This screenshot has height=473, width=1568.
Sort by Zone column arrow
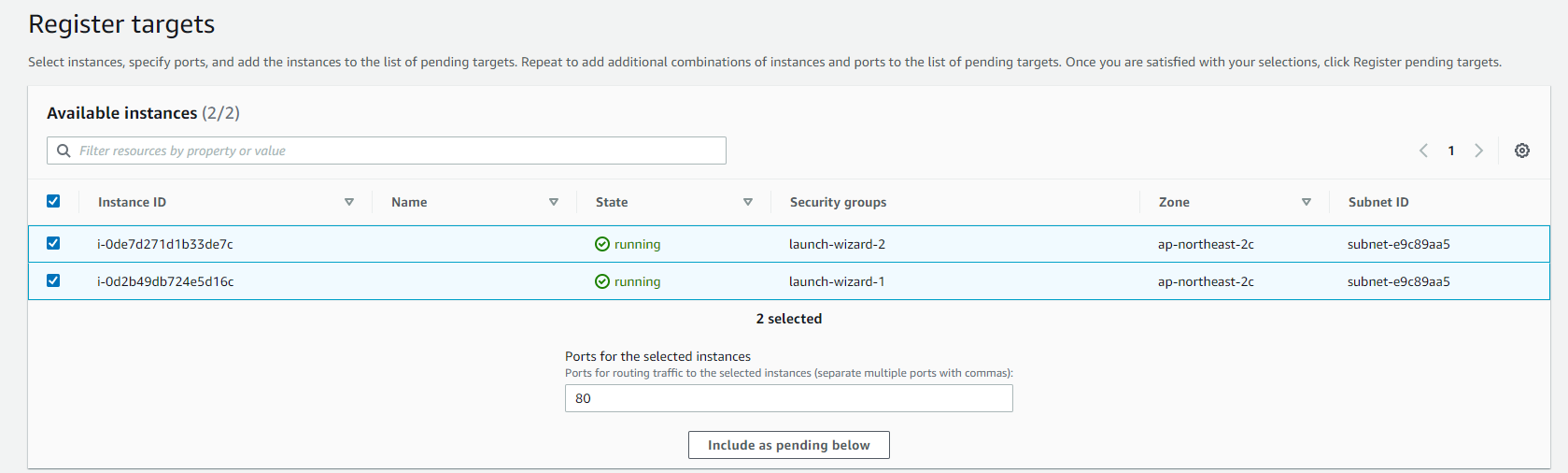tap(1307, 202)
